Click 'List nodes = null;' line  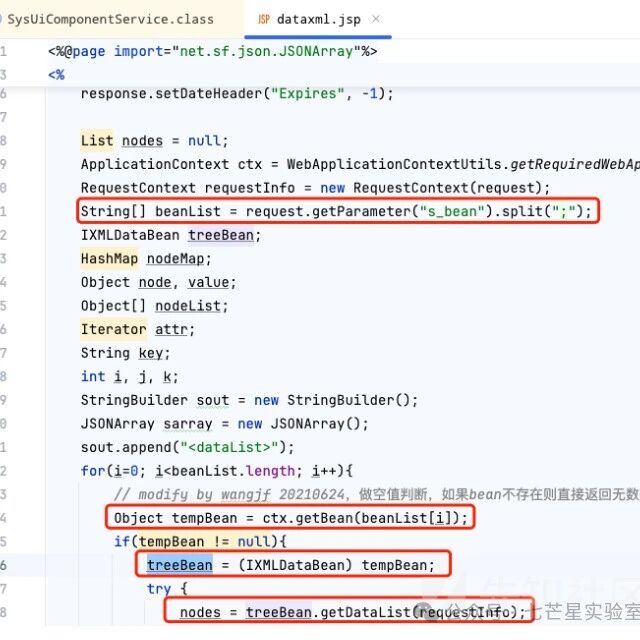(x=154, y=141)
